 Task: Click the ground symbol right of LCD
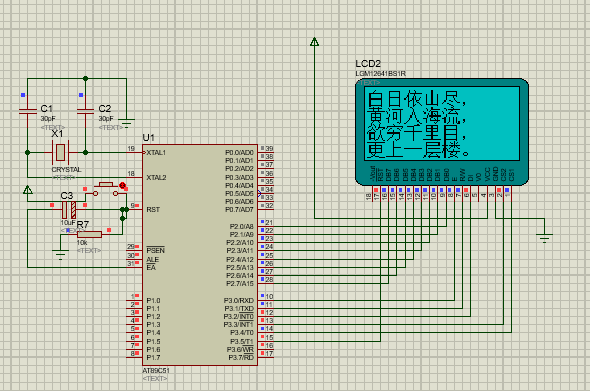point(544,239)
